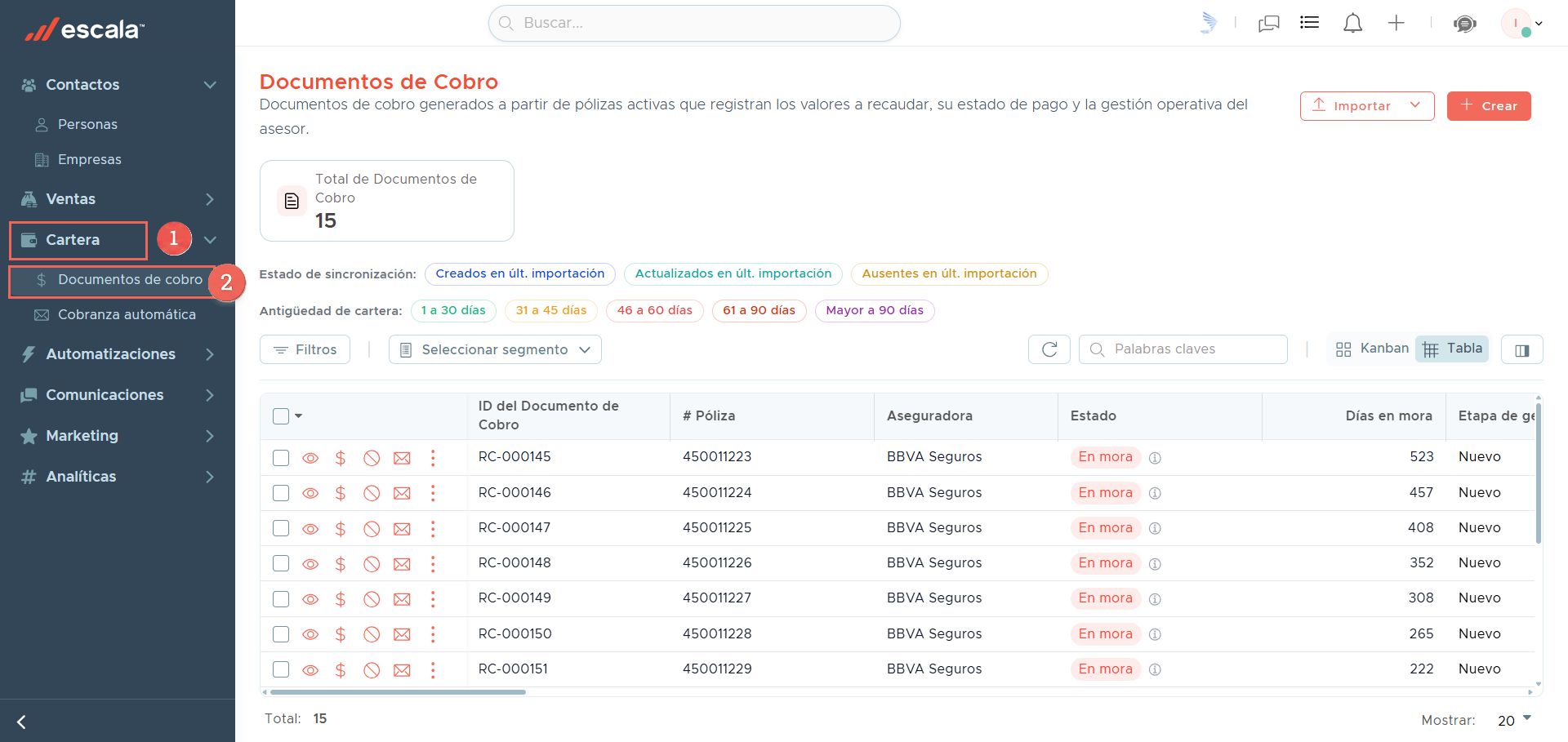Viewport: 1568px width, 742px height.
Task: Filter by Mayor a 90 días
Action: coord(875,310)
